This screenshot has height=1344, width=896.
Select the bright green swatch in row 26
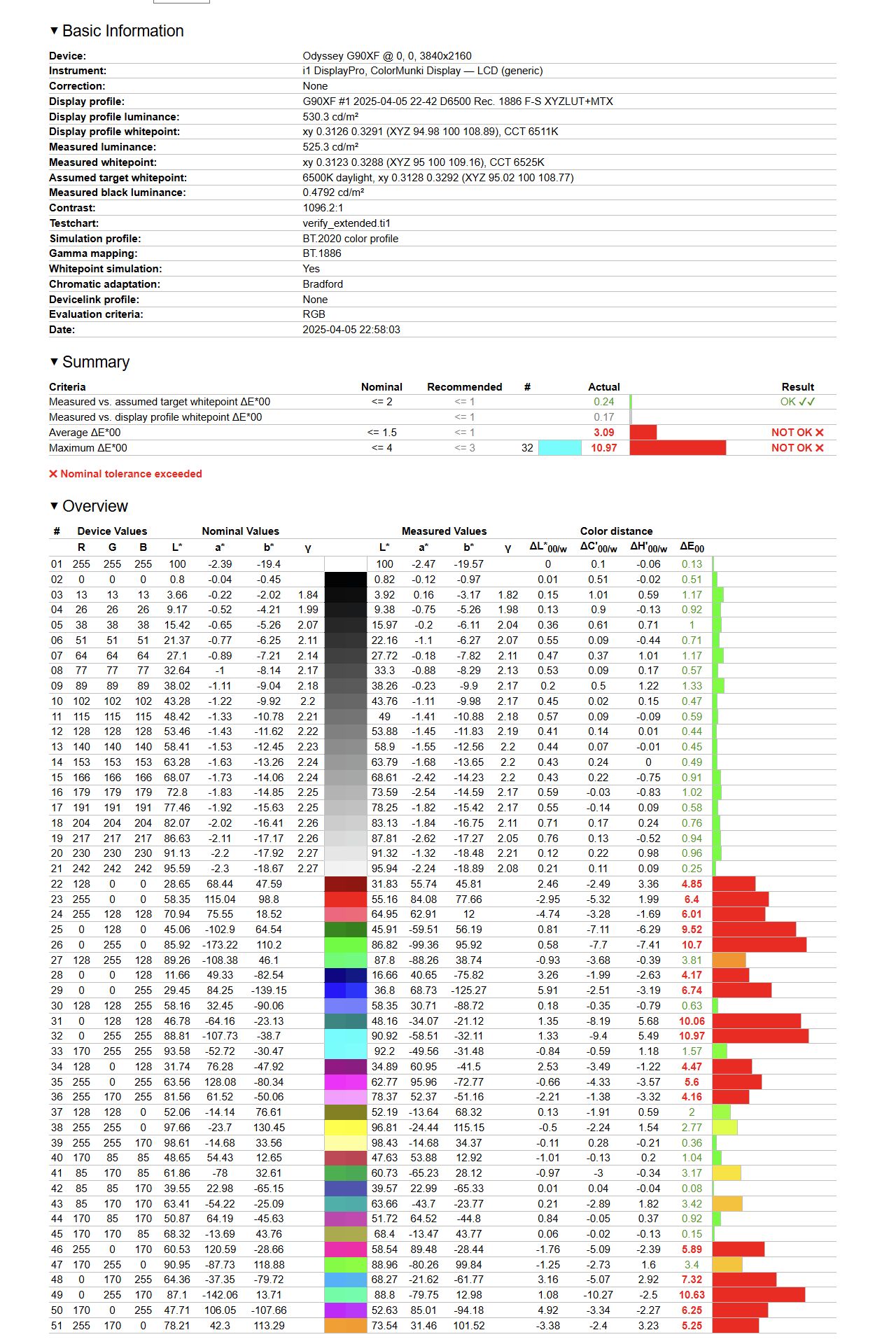click(x=346, y=945)
